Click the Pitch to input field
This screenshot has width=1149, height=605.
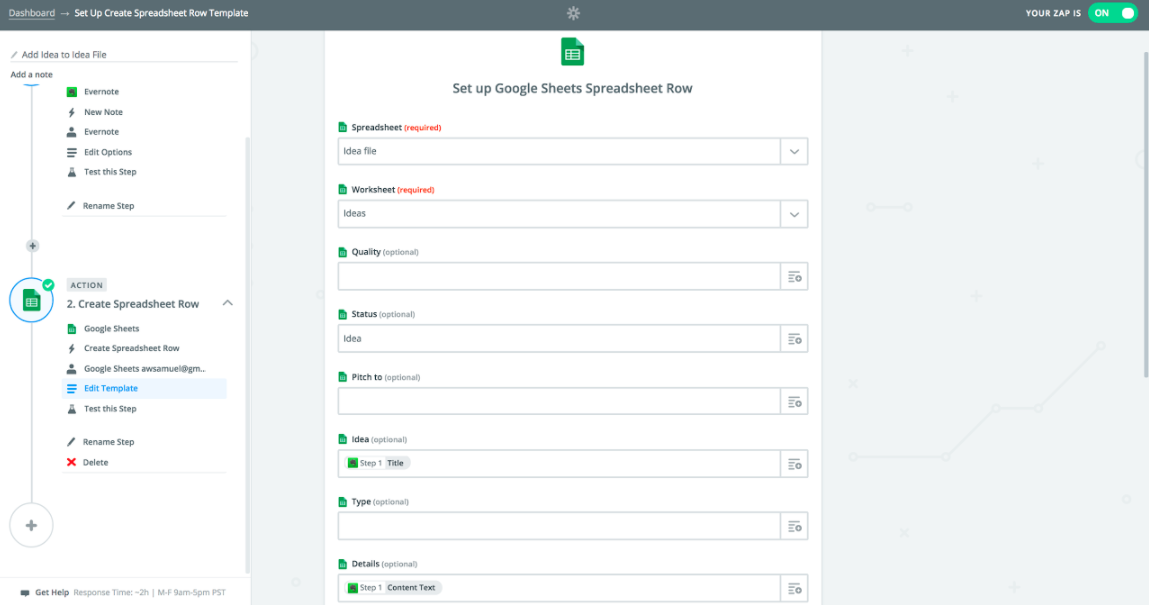pyautogui.click(x=558, y=402)
